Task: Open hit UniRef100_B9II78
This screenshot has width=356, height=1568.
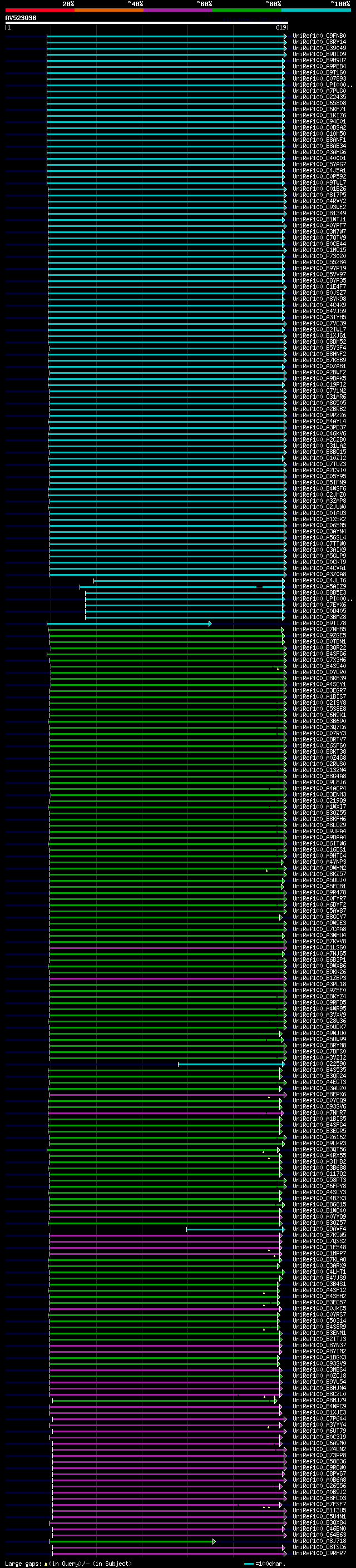Action: tap(319, 623)
